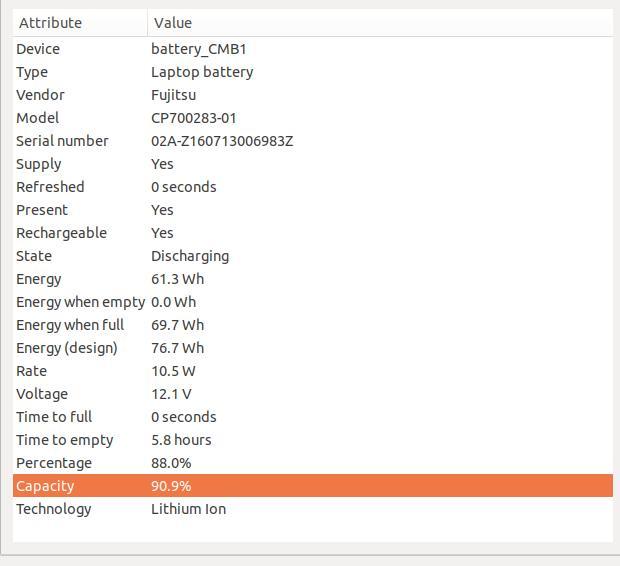The width and height of the screenshot is (620, 566).
Task: Select the Vendor attribute row
Action: coord(313,95)
